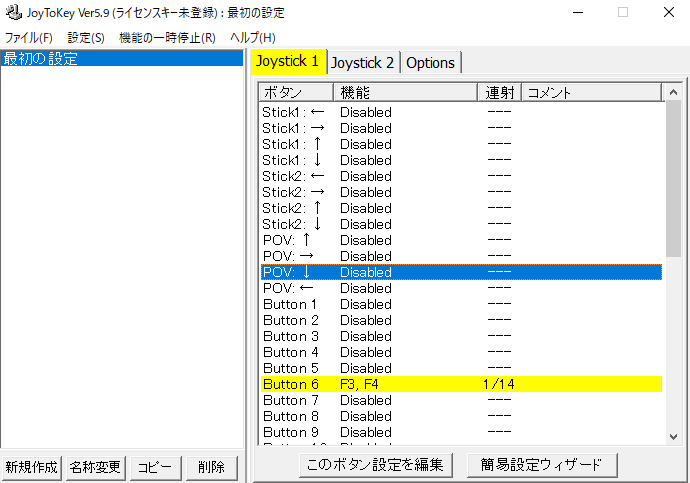Open the ヘルプ(H) menu
Viewport: 690px width, 483px height.
pos(253,38)
